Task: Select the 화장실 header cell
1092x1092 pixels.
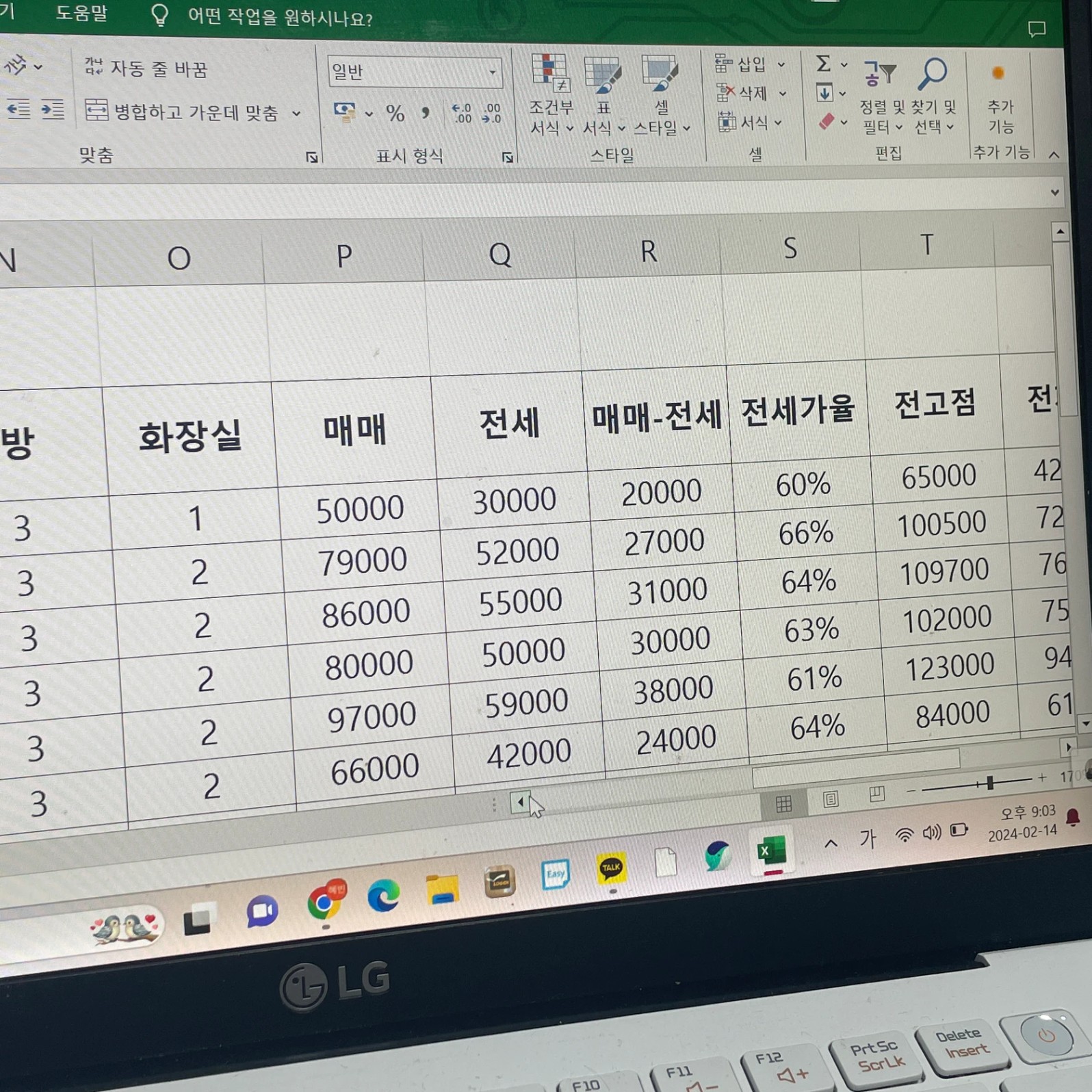Action: pos(190,437)
